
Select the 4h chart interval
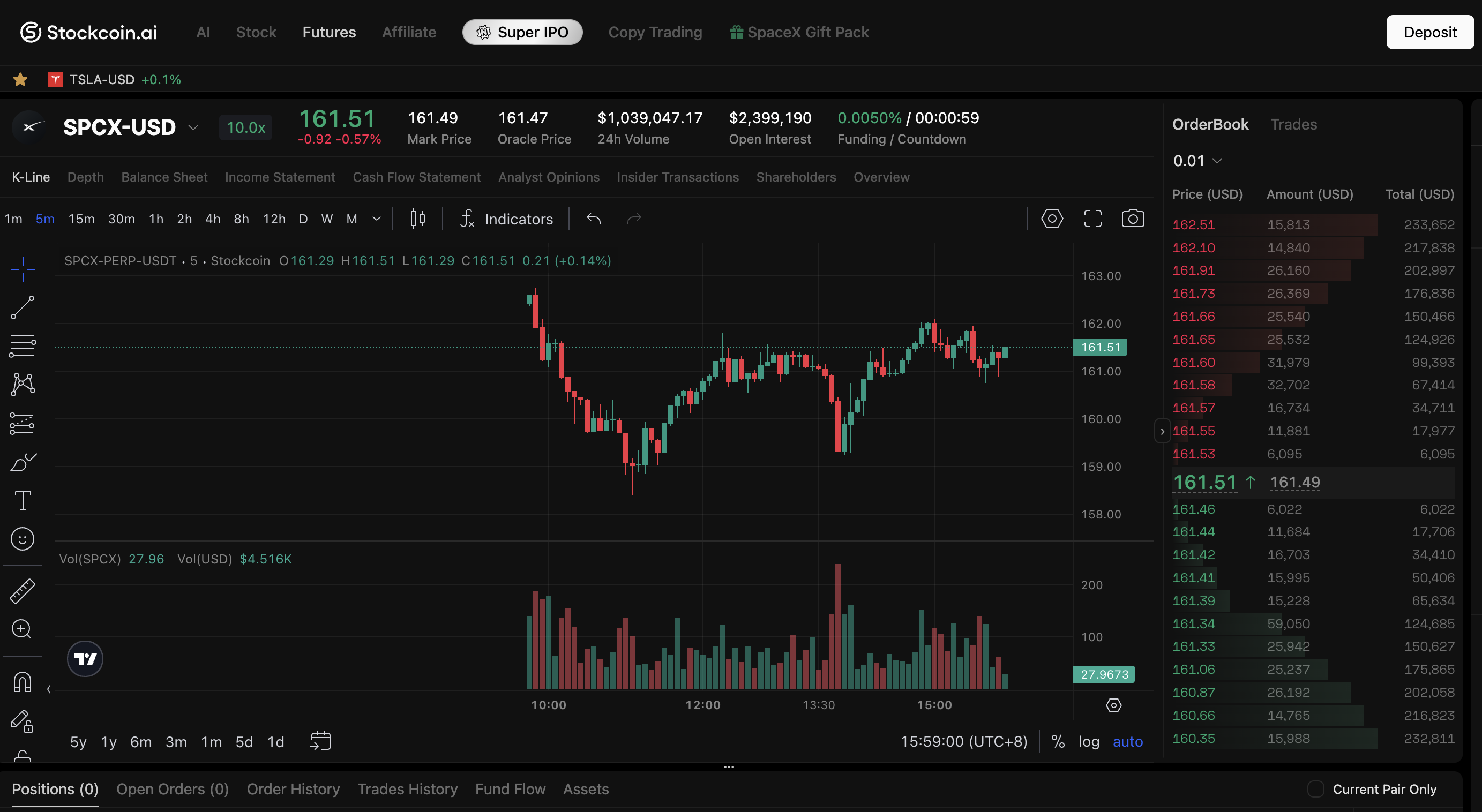(213, 219)
